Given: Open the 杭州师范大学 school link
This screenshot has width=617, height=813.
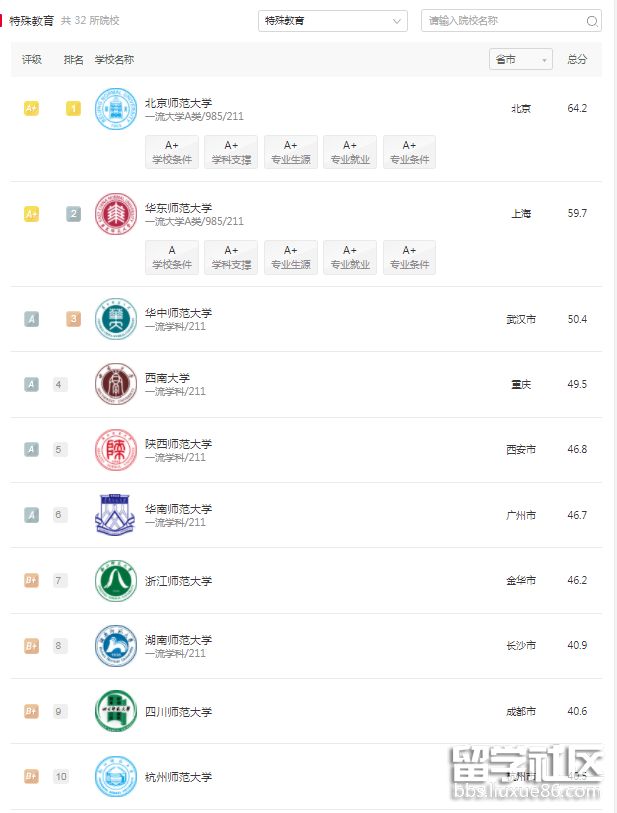Looking at the screenshot, I should [178, 777].
